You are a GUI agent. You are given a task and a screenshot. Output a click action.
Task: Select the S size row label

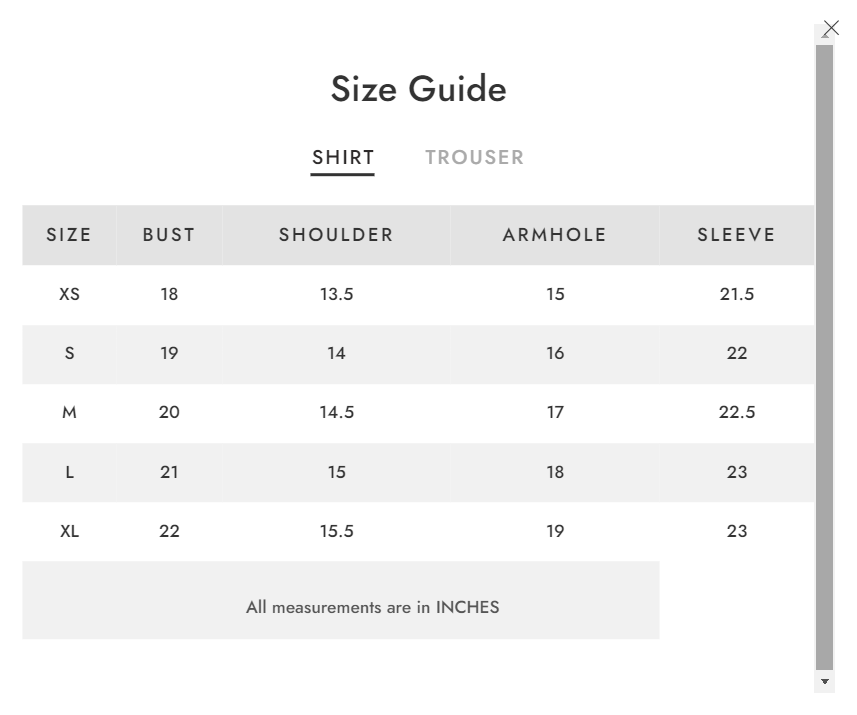[x=69, y=353]
